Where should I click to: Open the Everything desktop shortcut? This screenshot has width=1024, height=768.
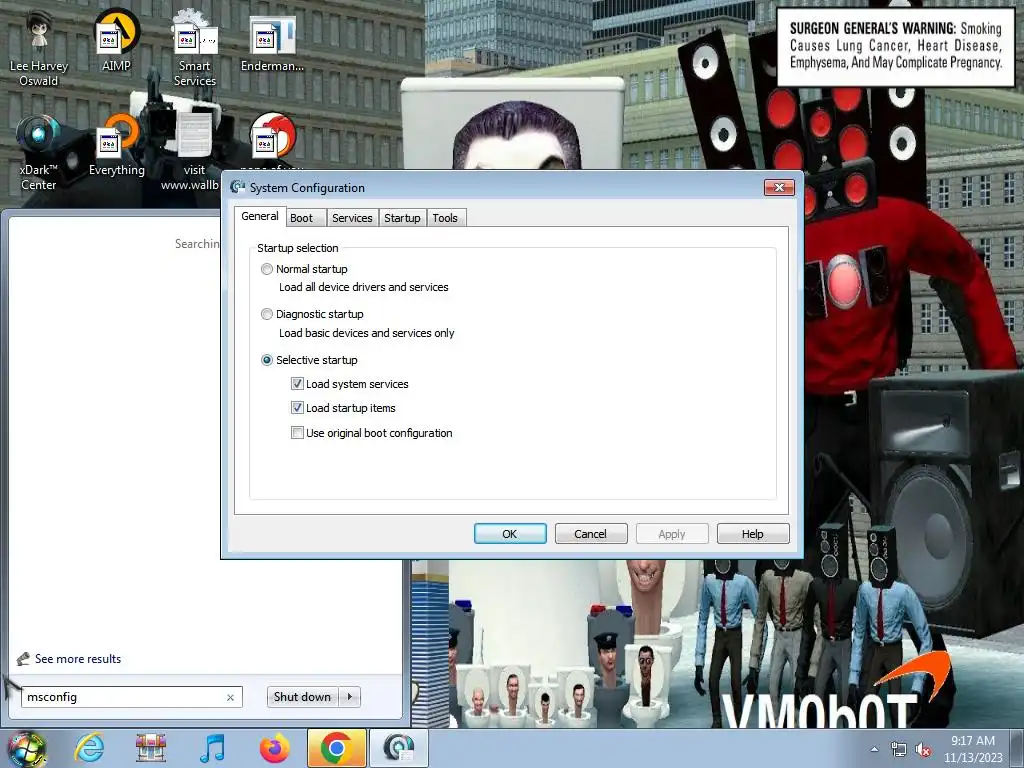[116, 145]
